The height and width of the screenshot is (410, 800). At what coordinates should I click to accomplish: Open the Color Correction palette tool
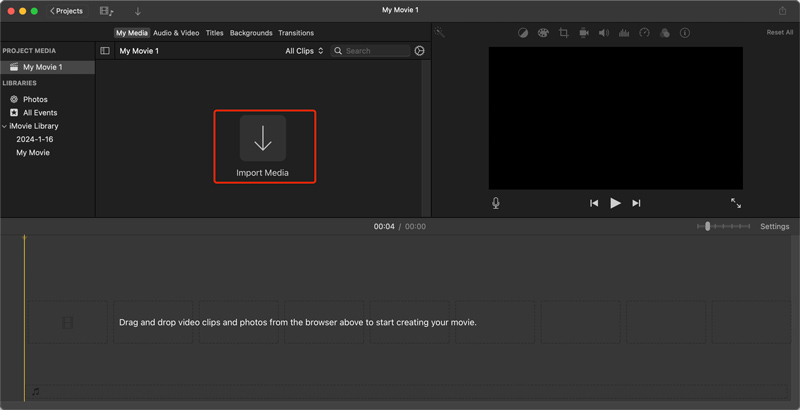tap(543, 33)
